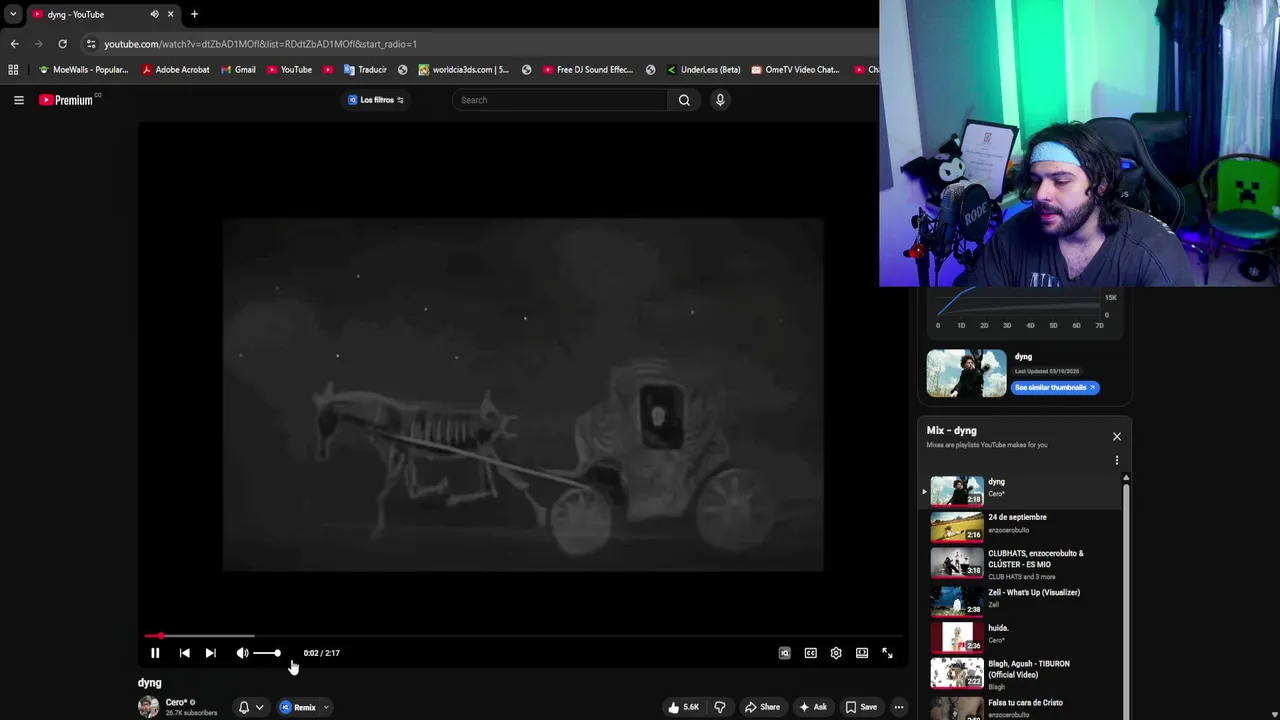Go back in the browser
The height and width of the screenshot is (720, 1280).
pyautogui.click(x=14, y=44)
